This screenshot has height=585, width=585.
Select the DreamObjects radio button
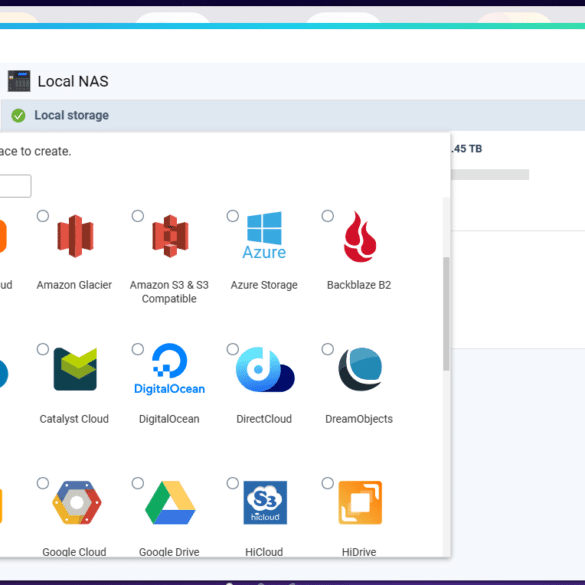click(x=328, y=349)
